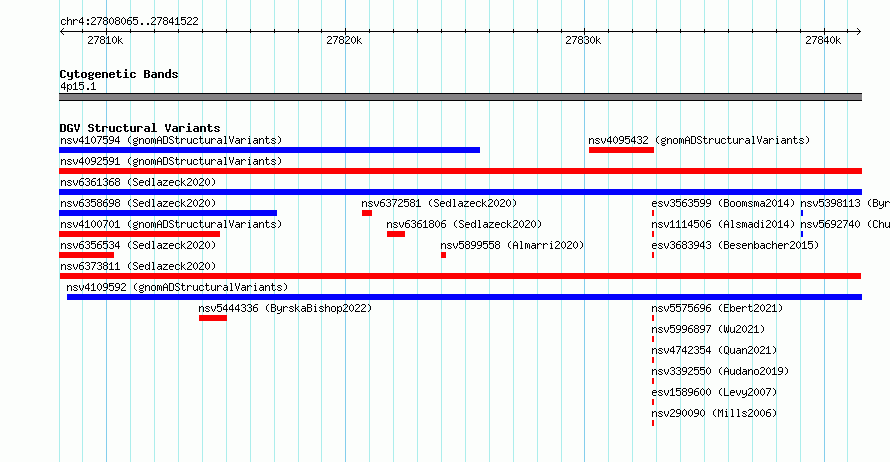The image size is (890, 462).
Task: Open the nsv5444336 (ByrskaBishop2022) label
Action: (286, 308)
